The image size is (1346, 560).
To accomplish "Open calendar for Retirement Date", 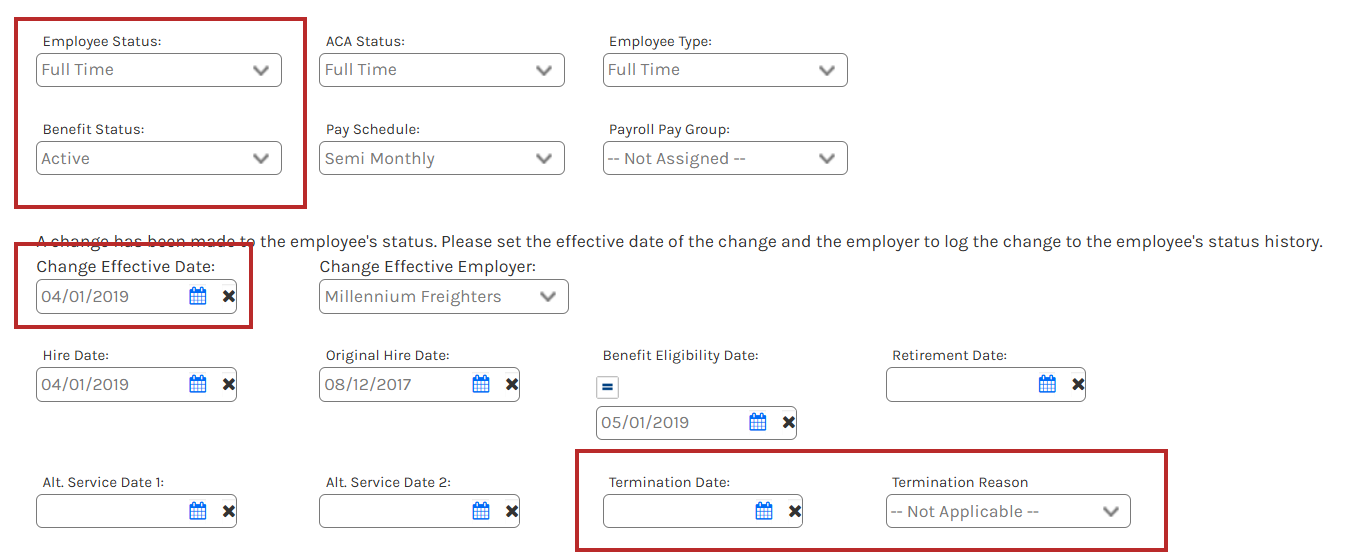I will point(1047,384).
